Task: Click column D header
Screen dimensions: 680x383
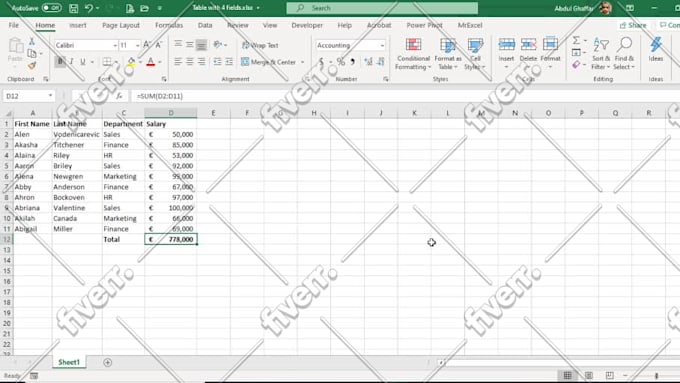Action: (x=171, y=113)
